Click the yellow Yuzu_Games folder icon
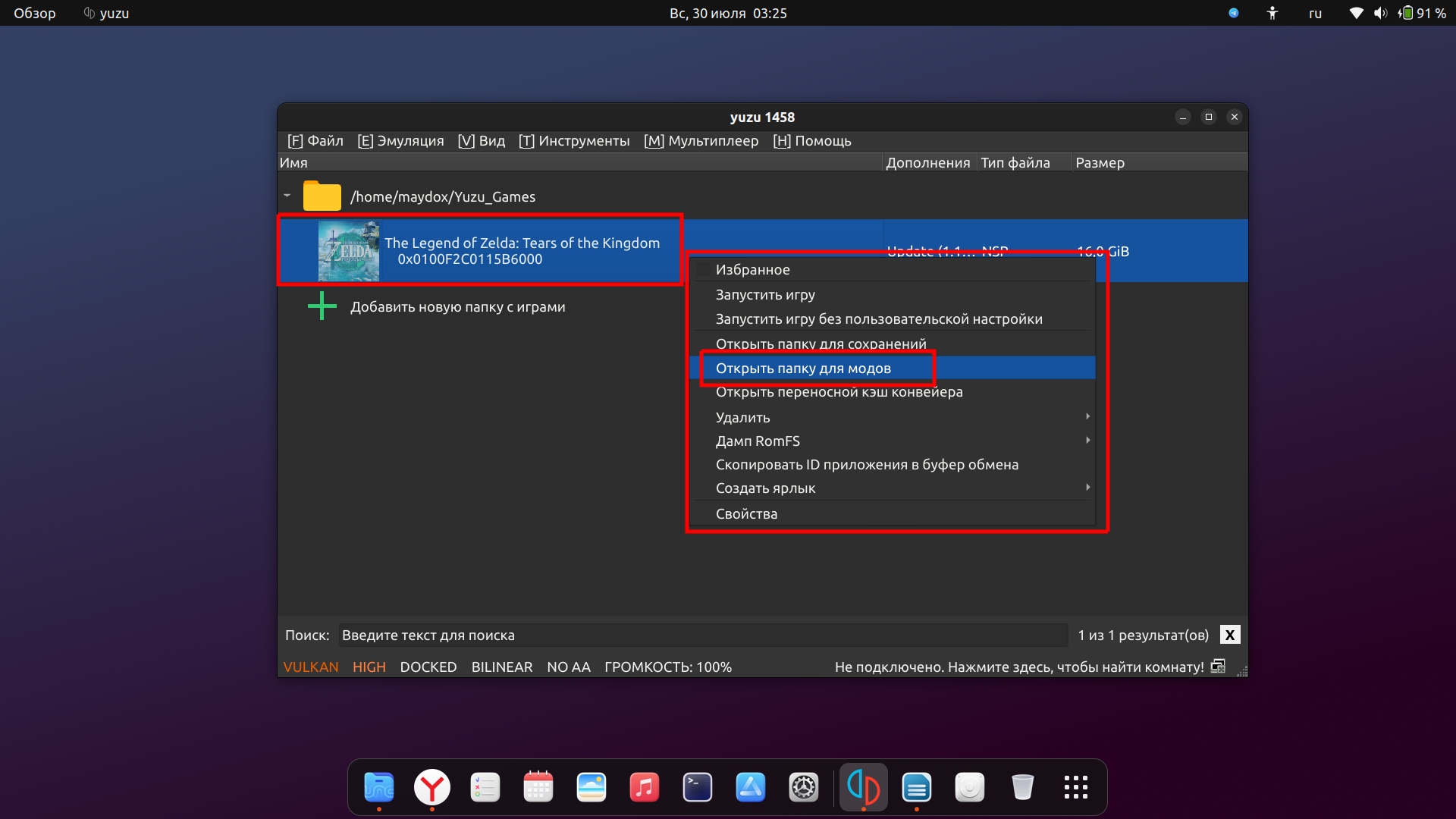The image size is (1456, 819). 322,196
